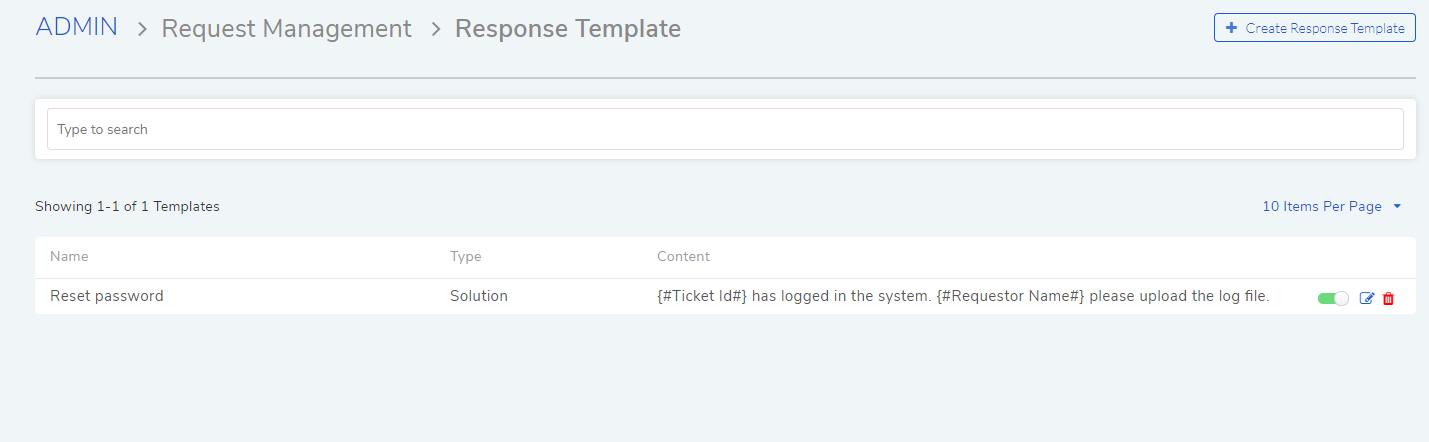
Task: Click Create Response Template button
Action: pos(1315,28)
